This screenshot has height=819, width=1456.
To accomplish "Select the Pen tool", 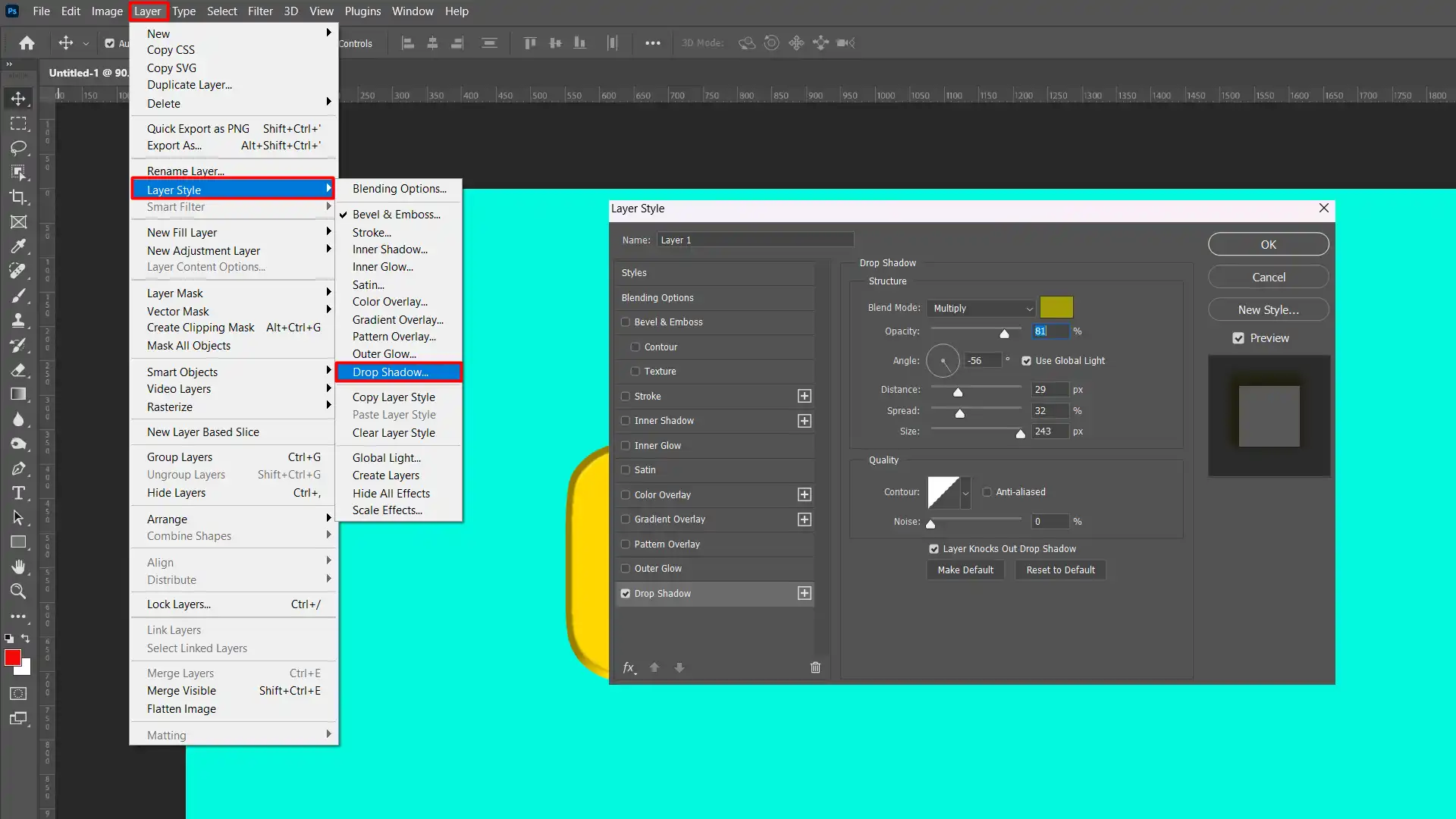I will (18, 468).
